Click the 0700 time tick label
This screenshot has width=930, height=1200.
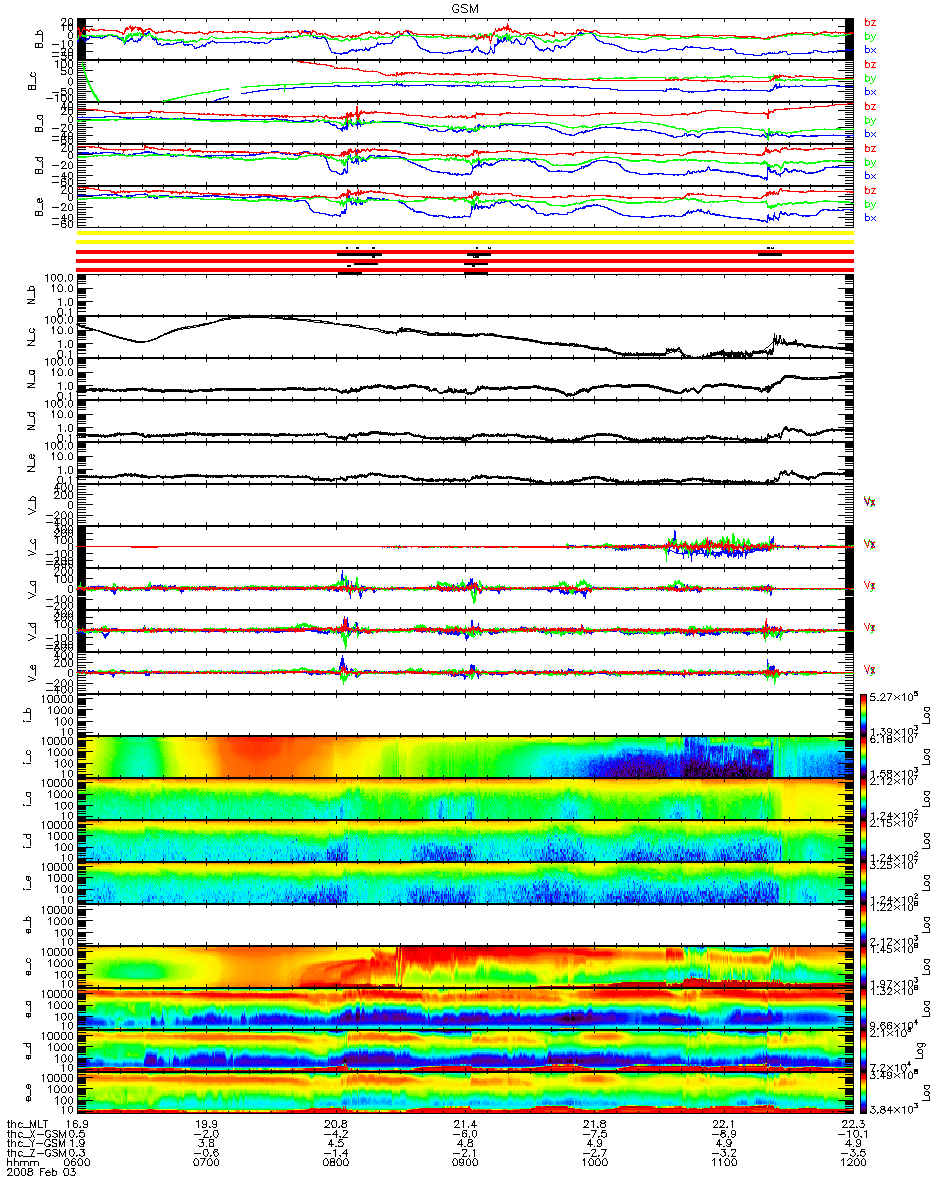pos(207,1162)
